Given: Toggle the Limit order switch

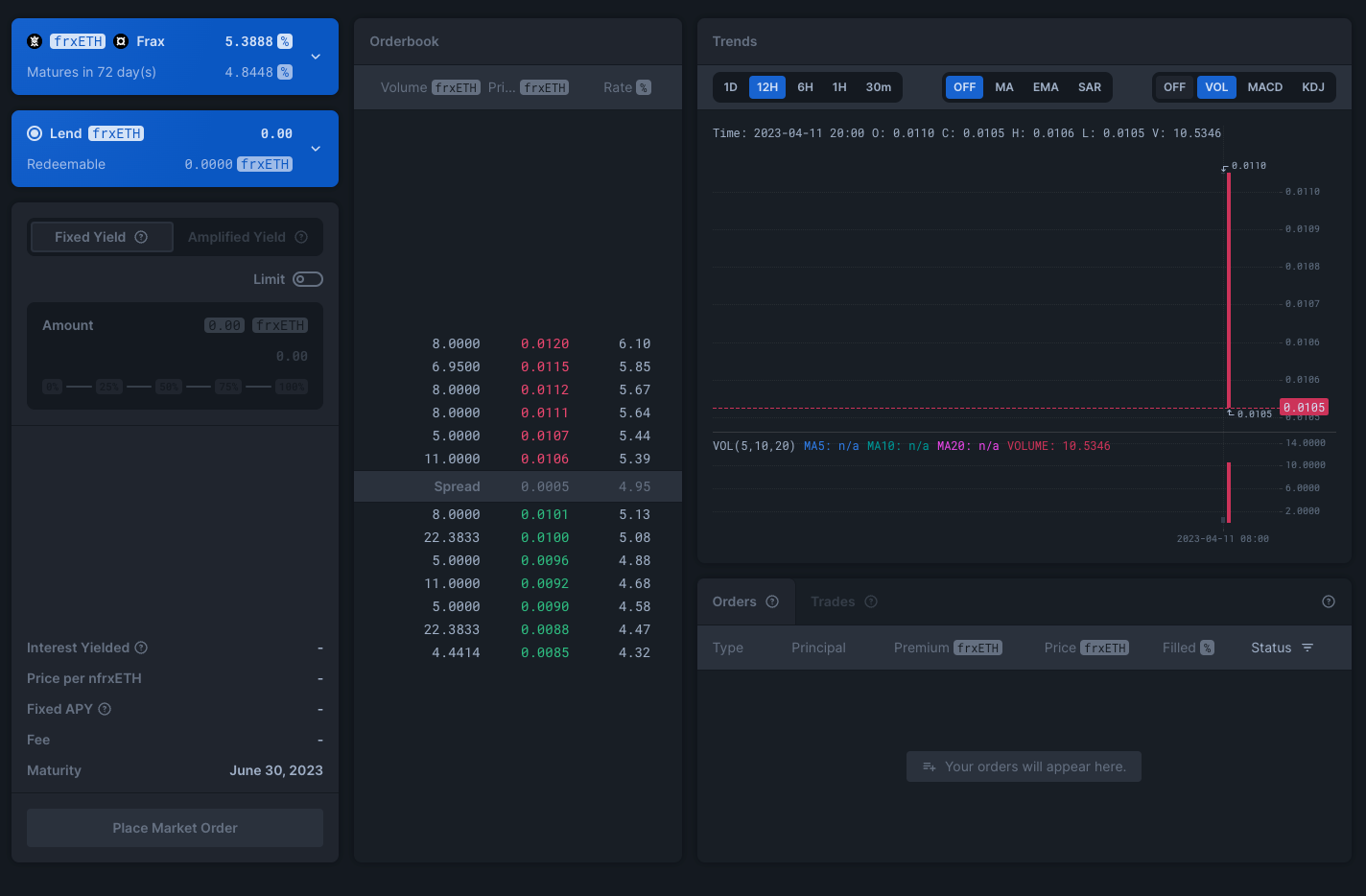Looking at the screenshot, I should pyautogui.click(x=308, y=279).
